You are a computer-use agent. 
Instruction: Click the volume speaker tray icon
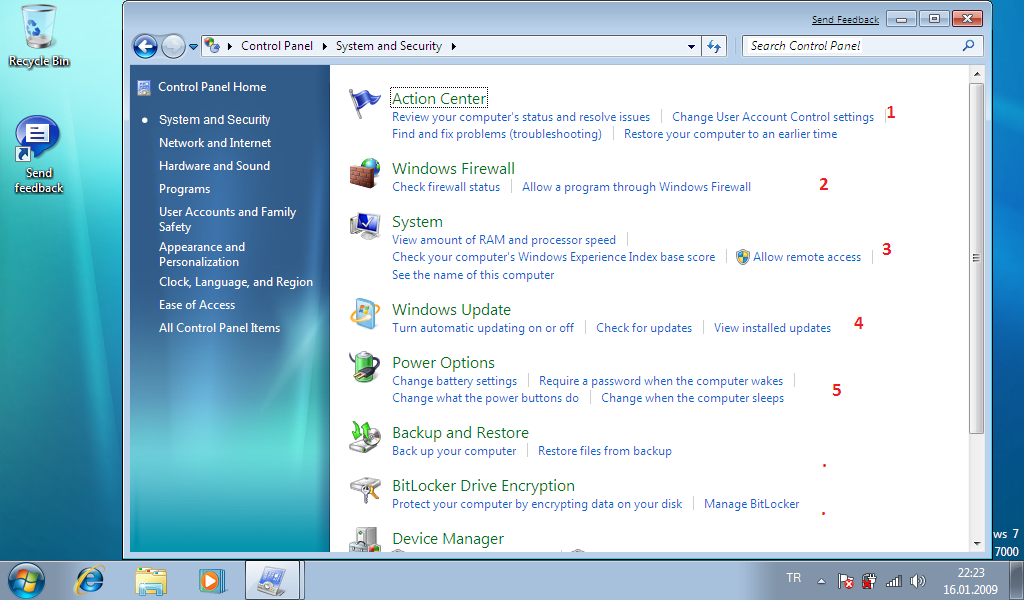[x=918, y=580]
